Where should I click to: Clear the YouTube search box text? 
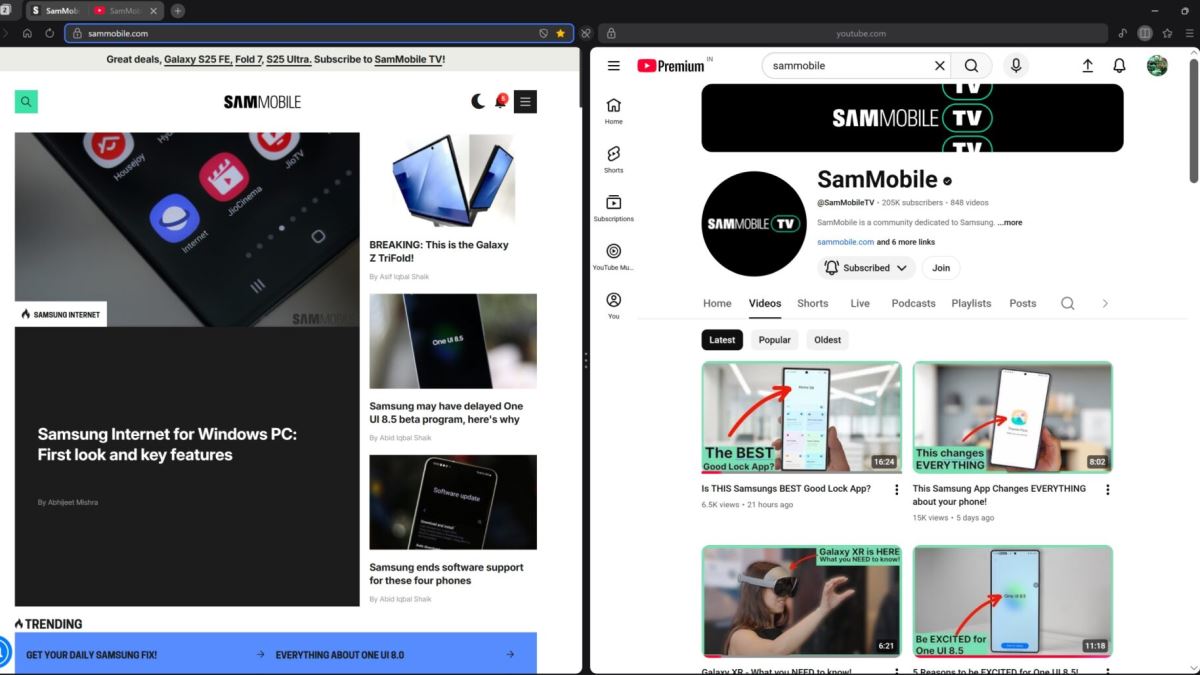tap(939, 66)
